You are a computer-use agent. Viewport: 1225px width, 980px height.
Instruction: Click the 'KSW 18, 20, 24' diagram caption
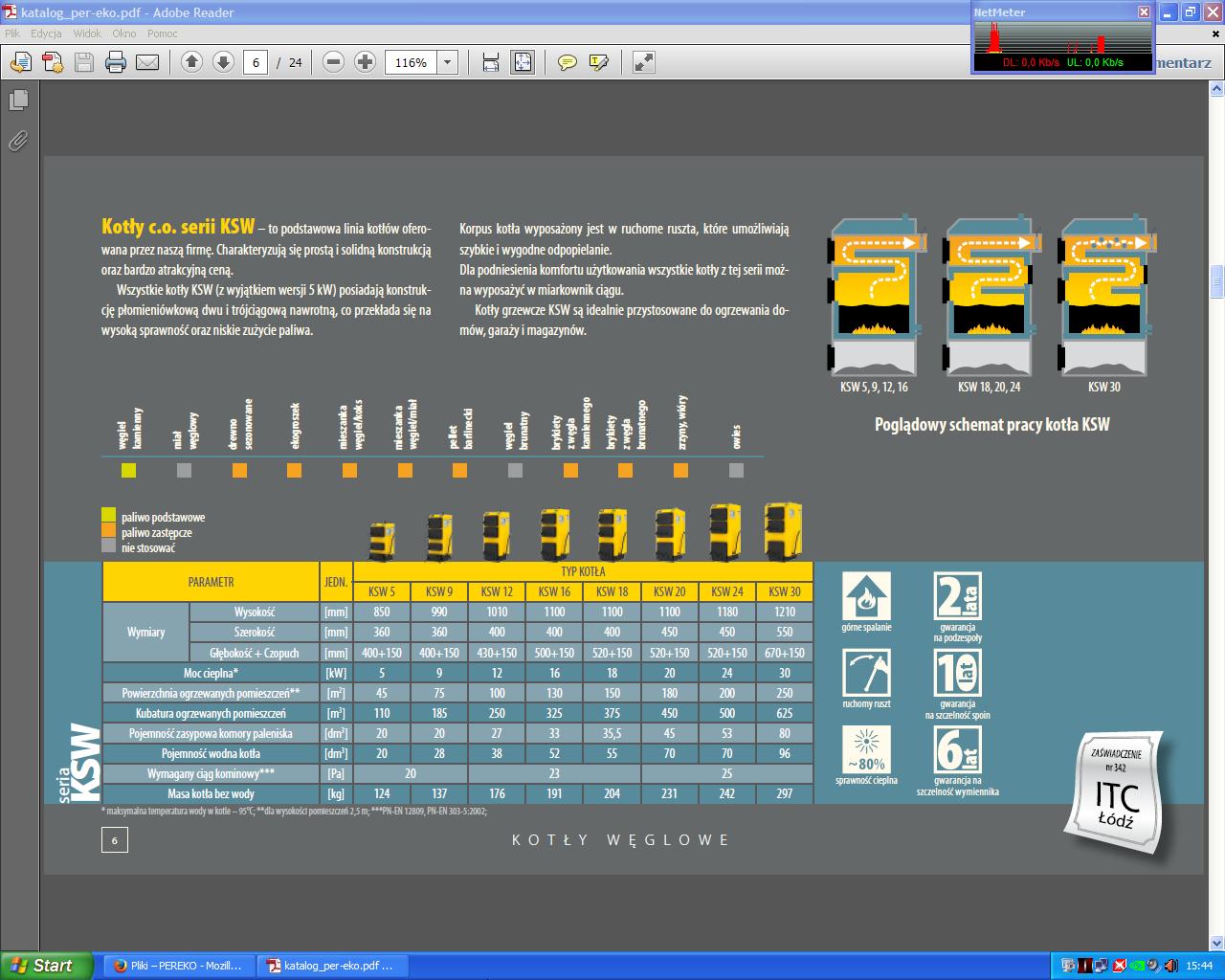[x=990, y=387]
